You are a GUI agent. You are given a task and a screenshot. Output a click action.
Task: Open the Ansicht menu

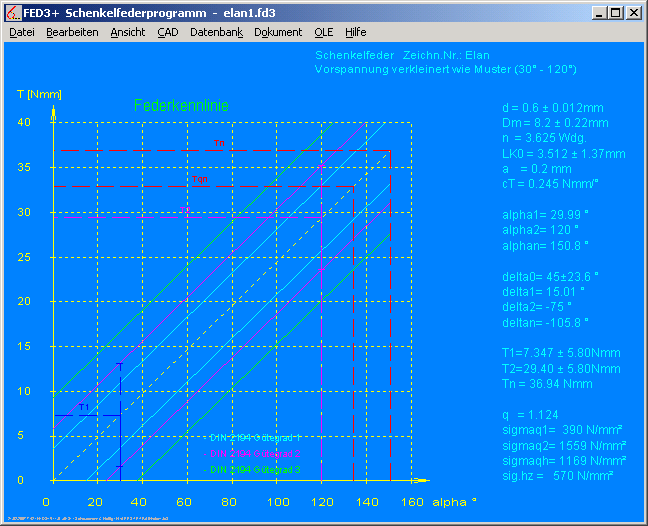click(127, 32)
